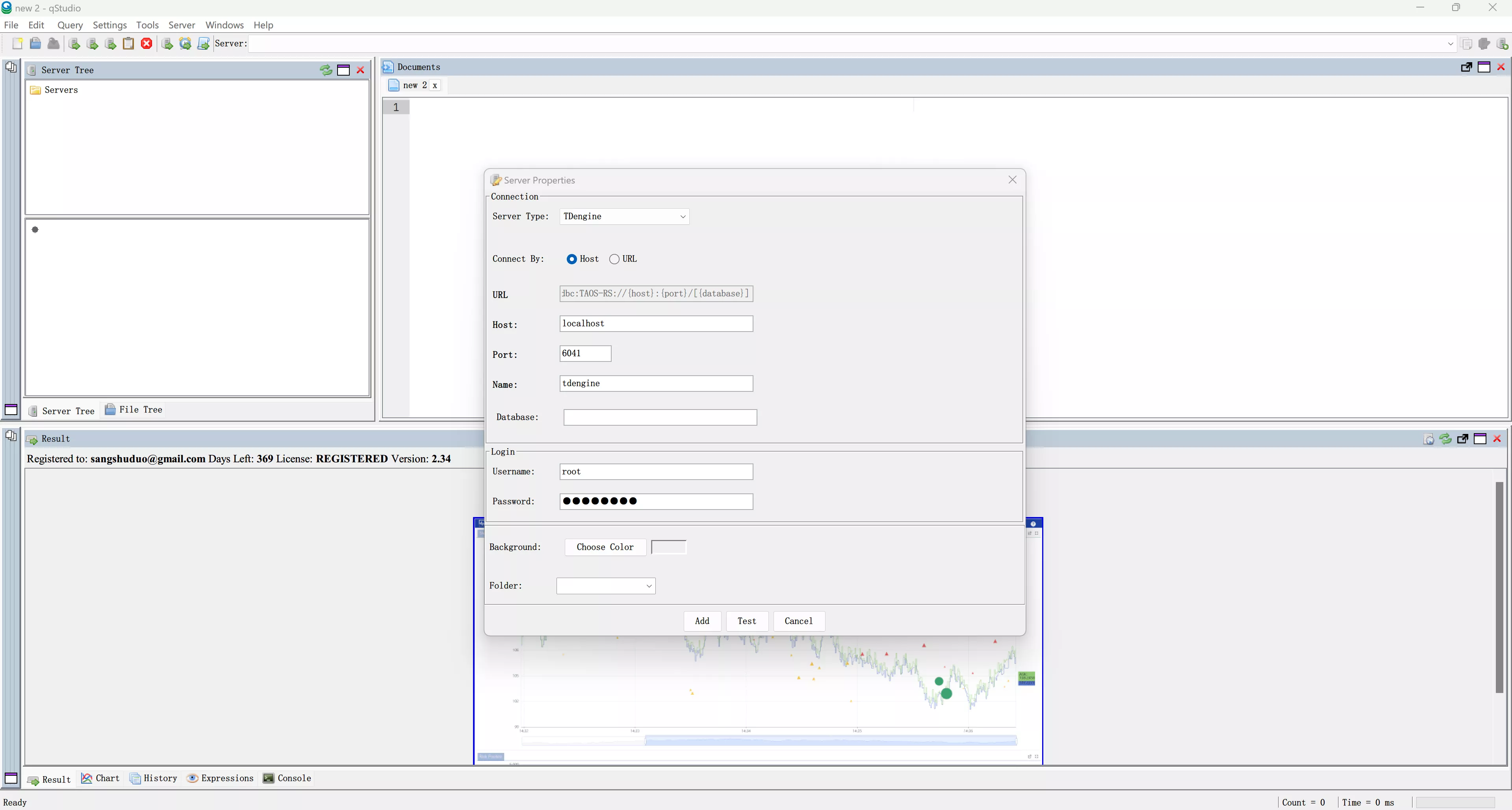Viewport: 1512px width, 810px height.
Task: Select the Host radio button
Action: (571, 259)
